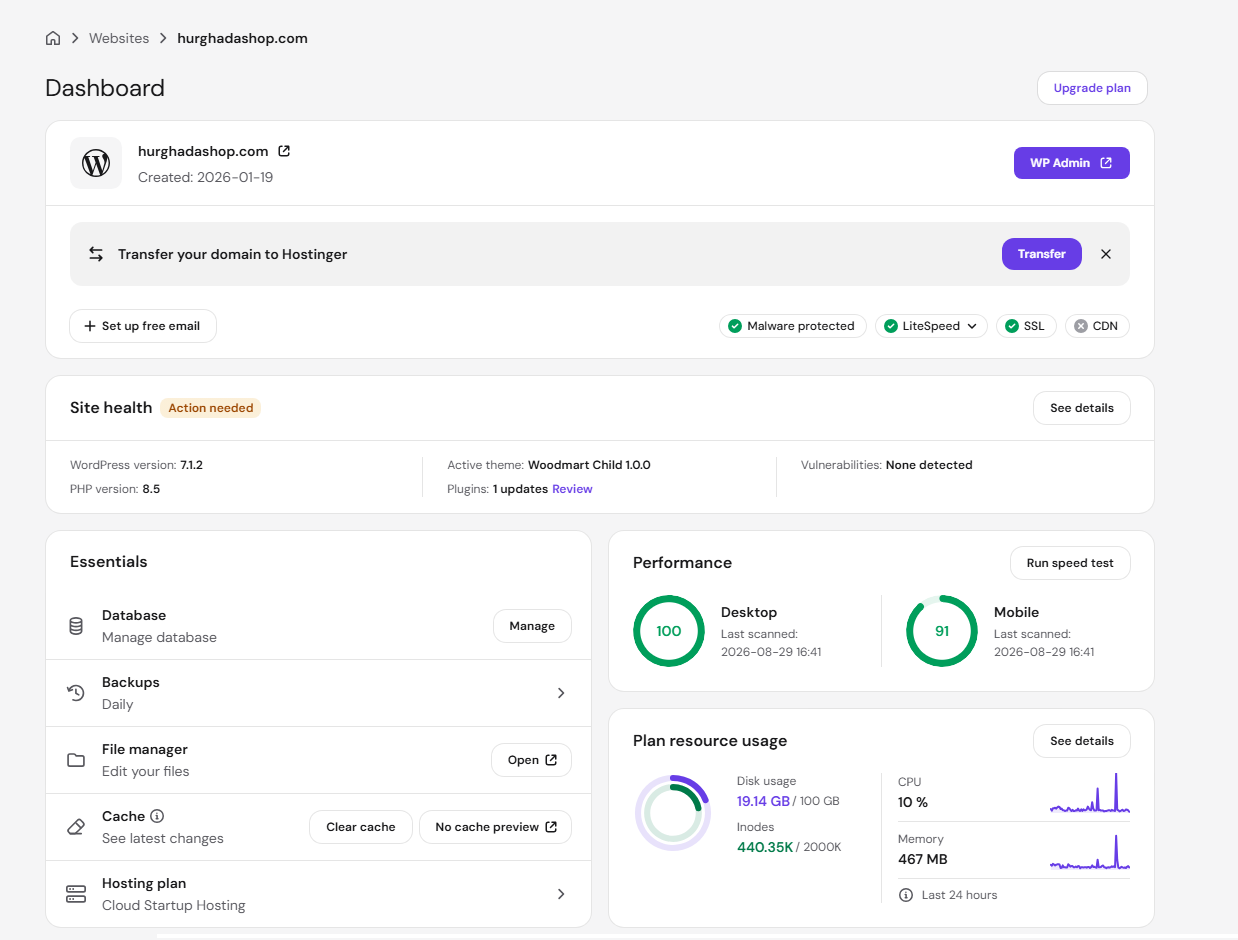Image resolution: width=1238 pixels, height=940 pixels.
Task: Open site via external link icon beside hurghadashop.com
Action: (284, 151)
